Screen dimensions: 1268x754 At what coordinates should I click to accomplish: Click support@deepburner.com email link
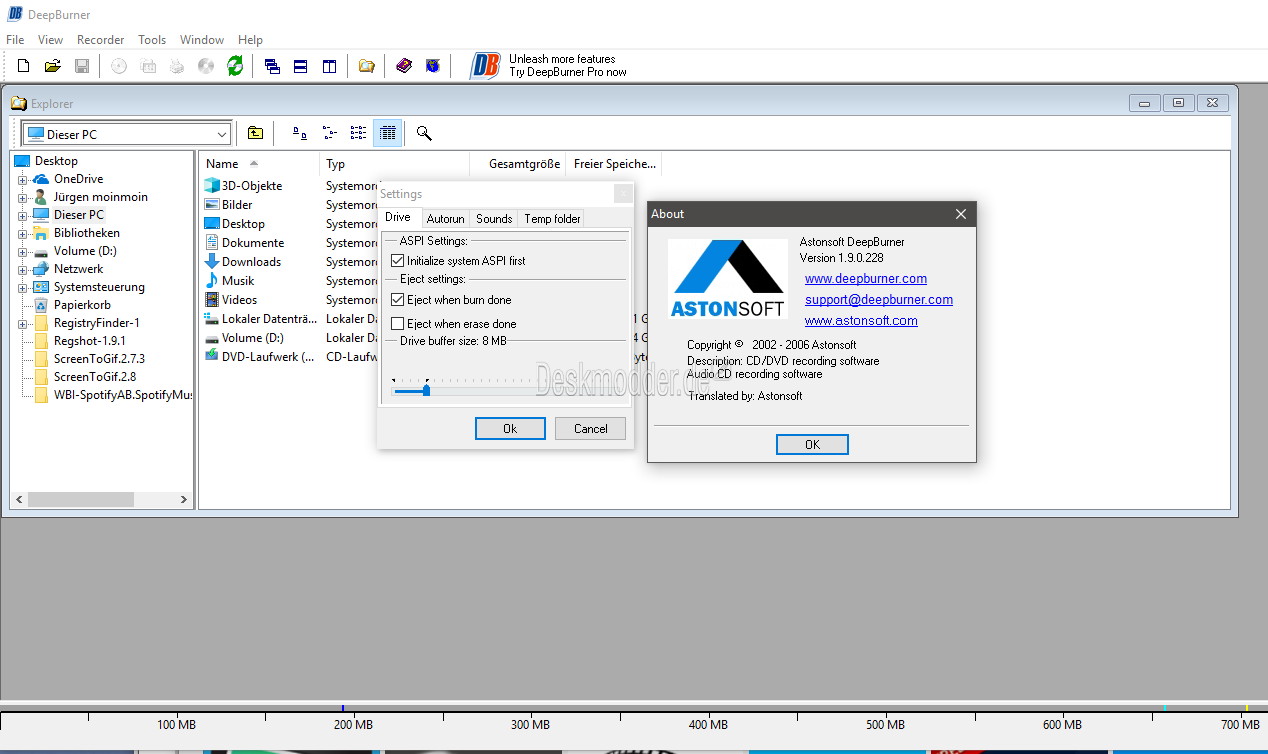pyautogui.click(x=879, y=300)
